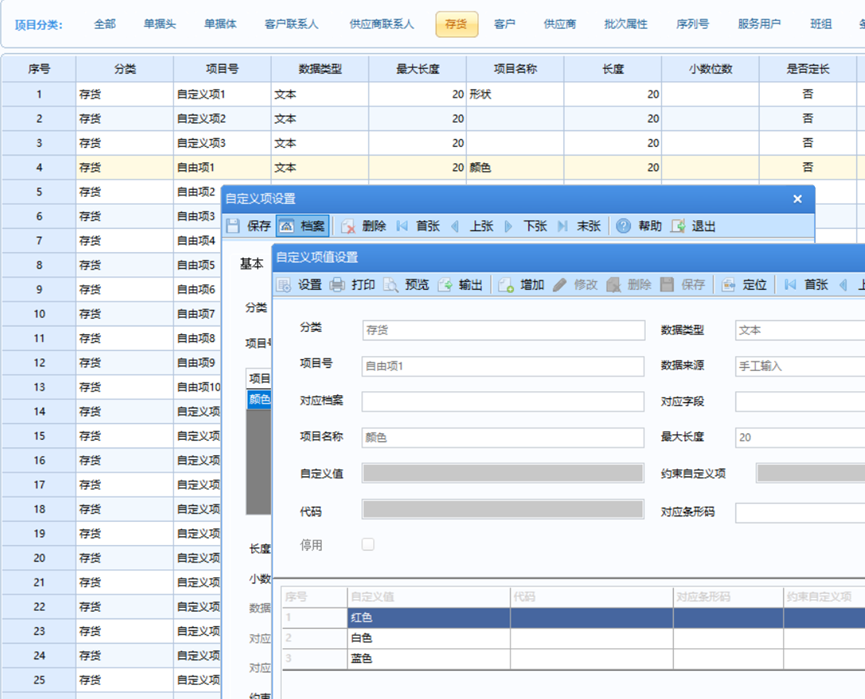Click 输出 export icon
This screenshot has width=865, height=699.
(445, 285)
